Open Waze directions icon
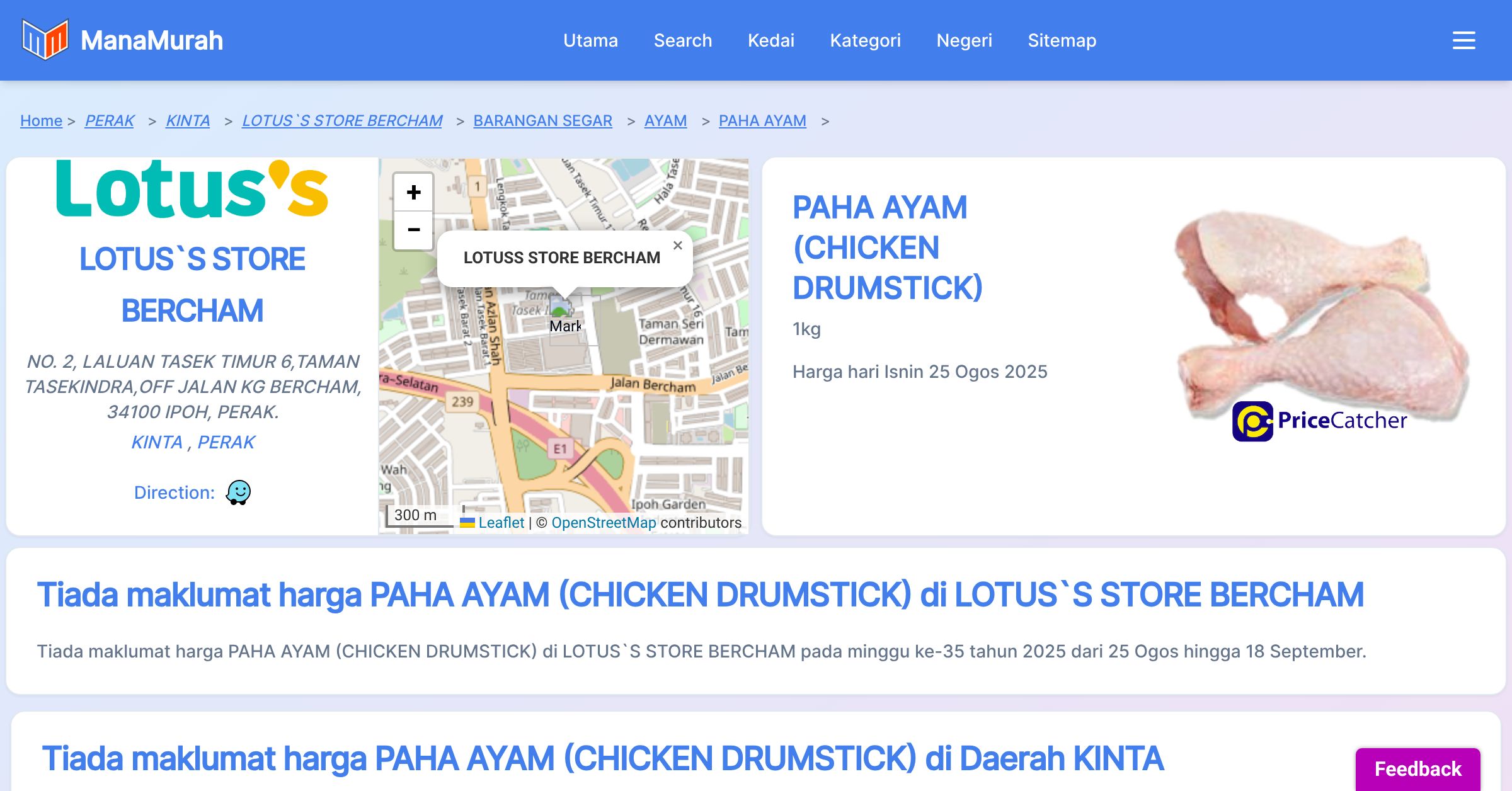This screenshot has width=1512, height=791. pyautogui.click(x=238, y=492)
